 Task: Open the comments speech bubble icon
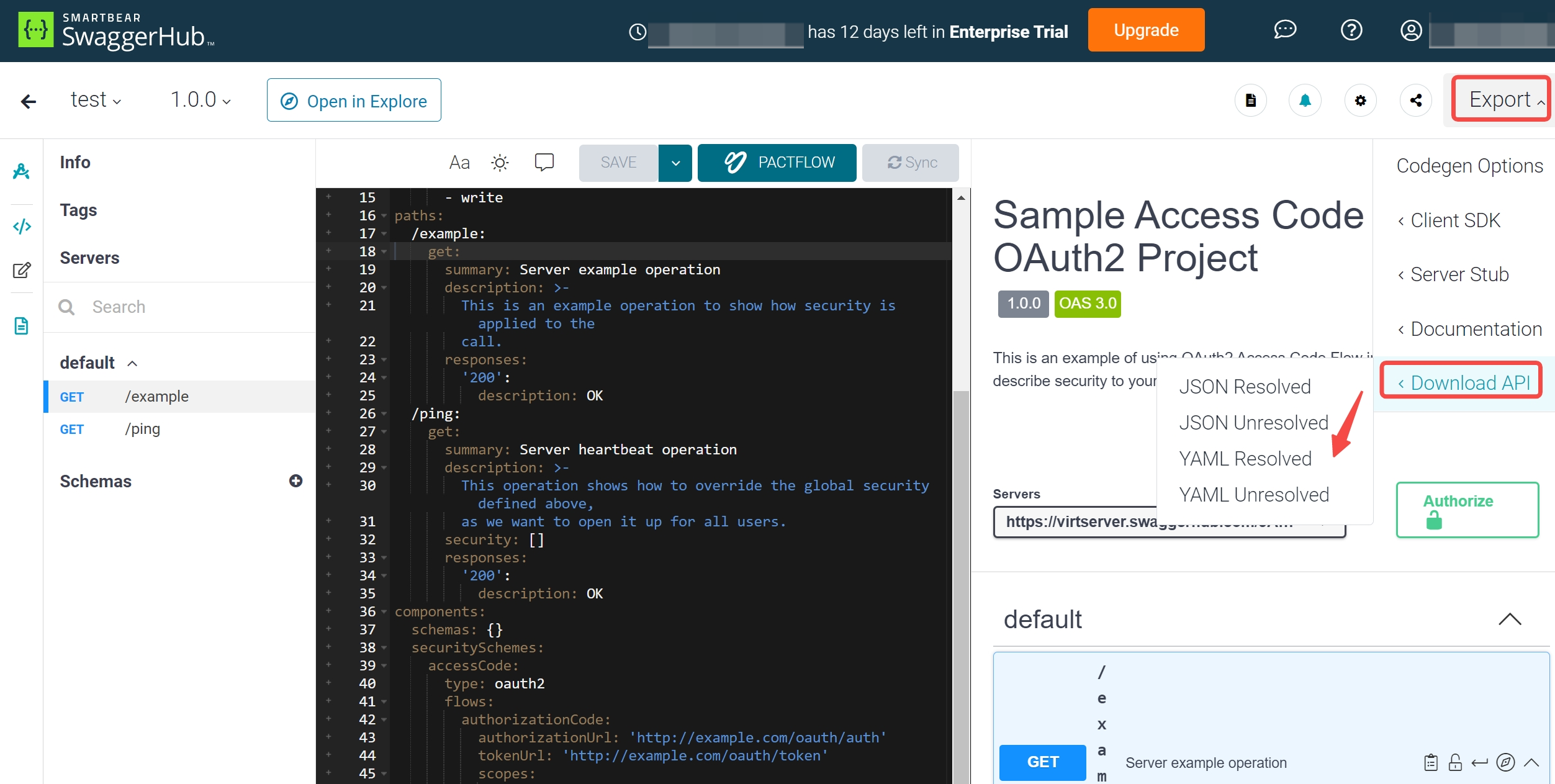(544, 162)
